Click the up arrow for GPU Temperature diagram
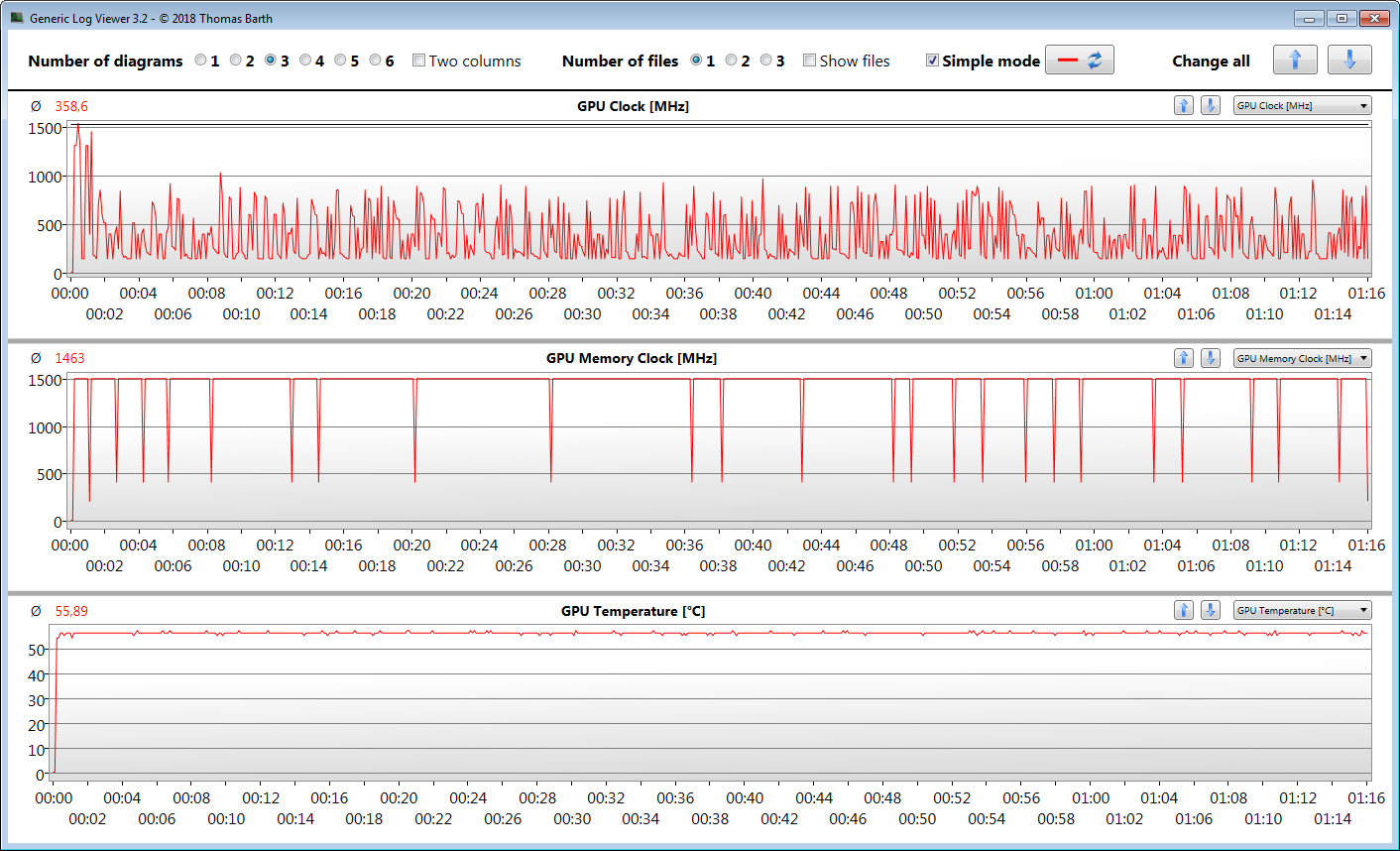 point(1184,610)
